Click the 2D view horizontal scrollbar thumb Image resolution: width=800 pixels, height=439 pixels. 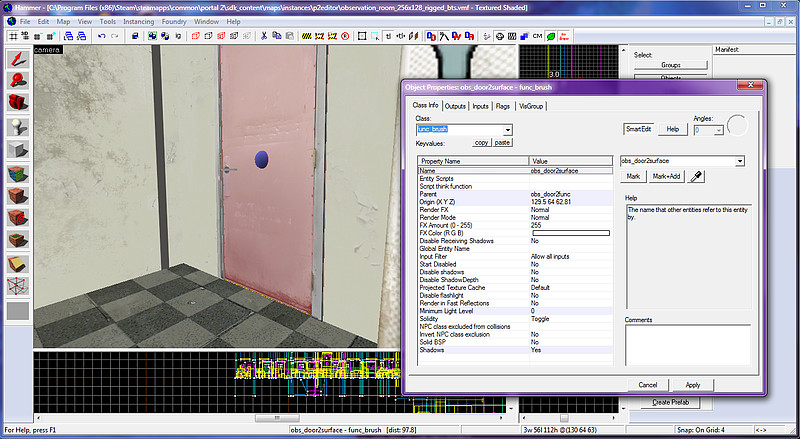tap(277, 418)
